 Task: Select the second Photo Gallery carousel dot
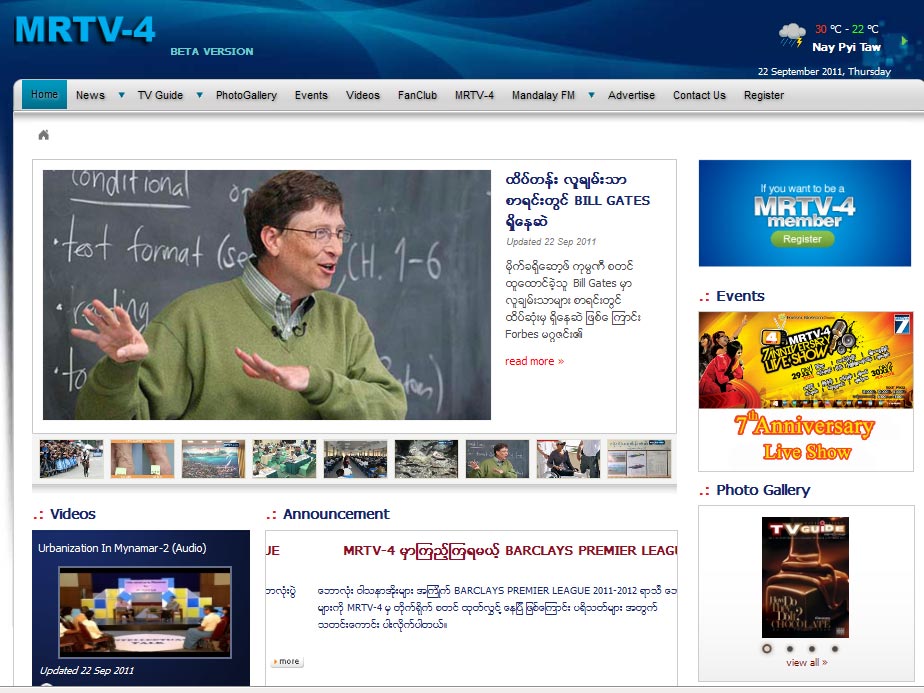coord(790,648)
